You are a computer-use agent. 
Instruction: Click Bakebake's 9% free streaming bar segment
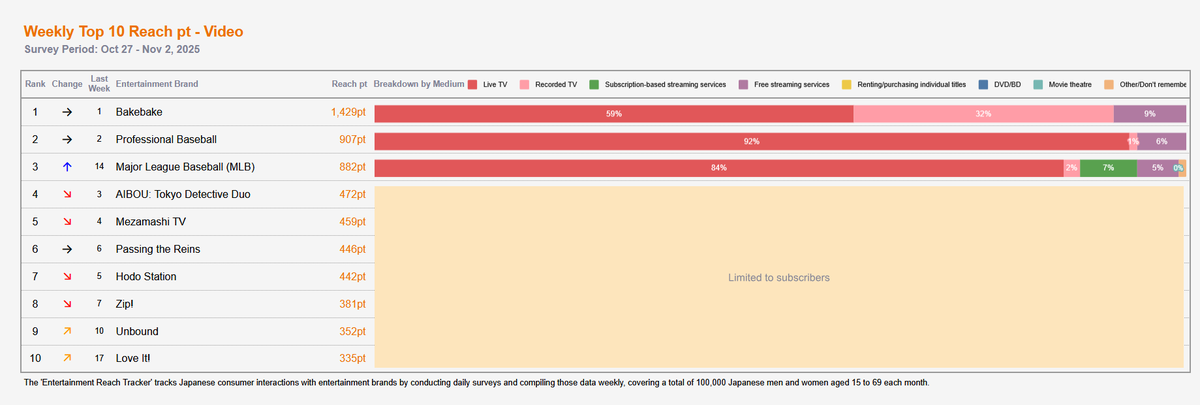tap(1150, 113)
